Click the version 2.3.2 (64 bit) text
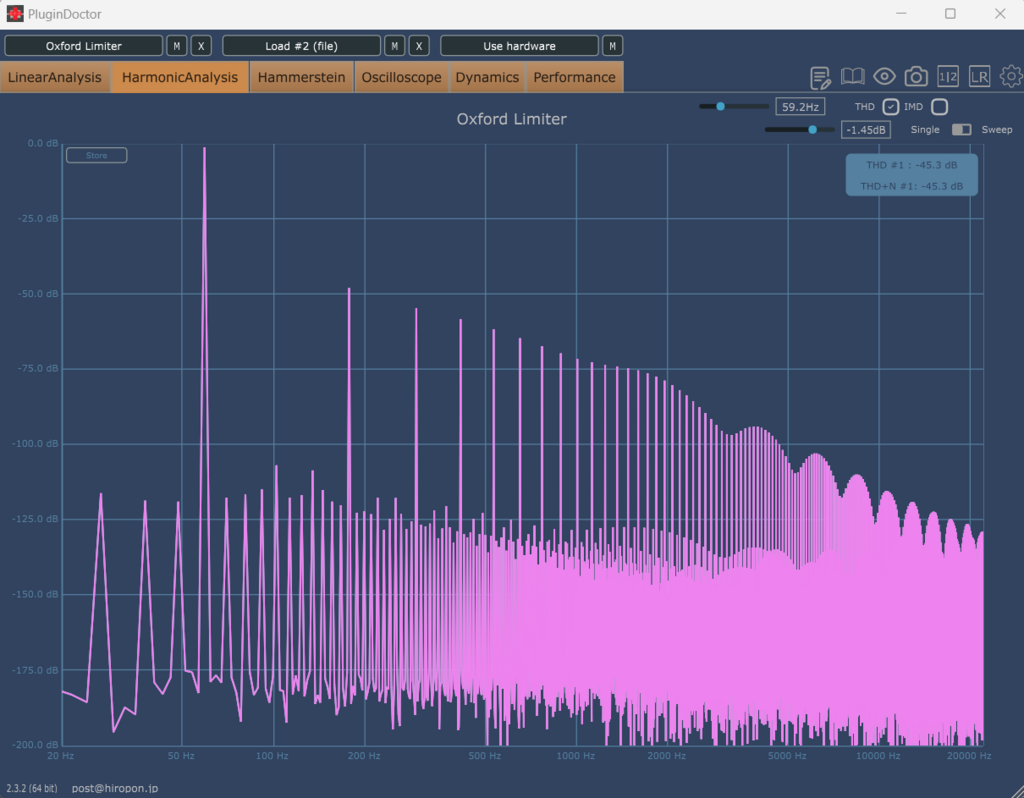Image resolution: width=1024 pixels, height=798 pixels. pyautogui.click(x=32, y=788)
